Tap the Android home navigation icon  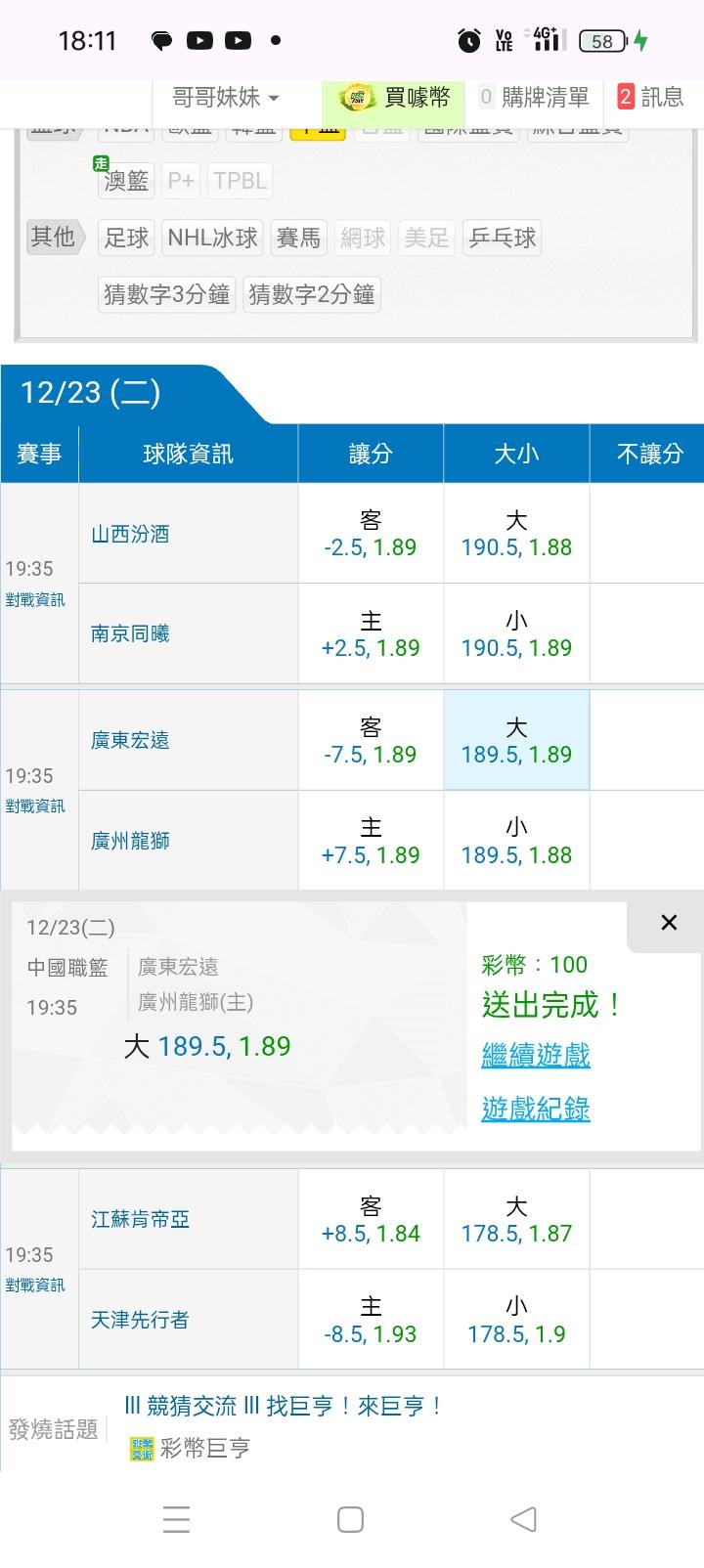350,1519
